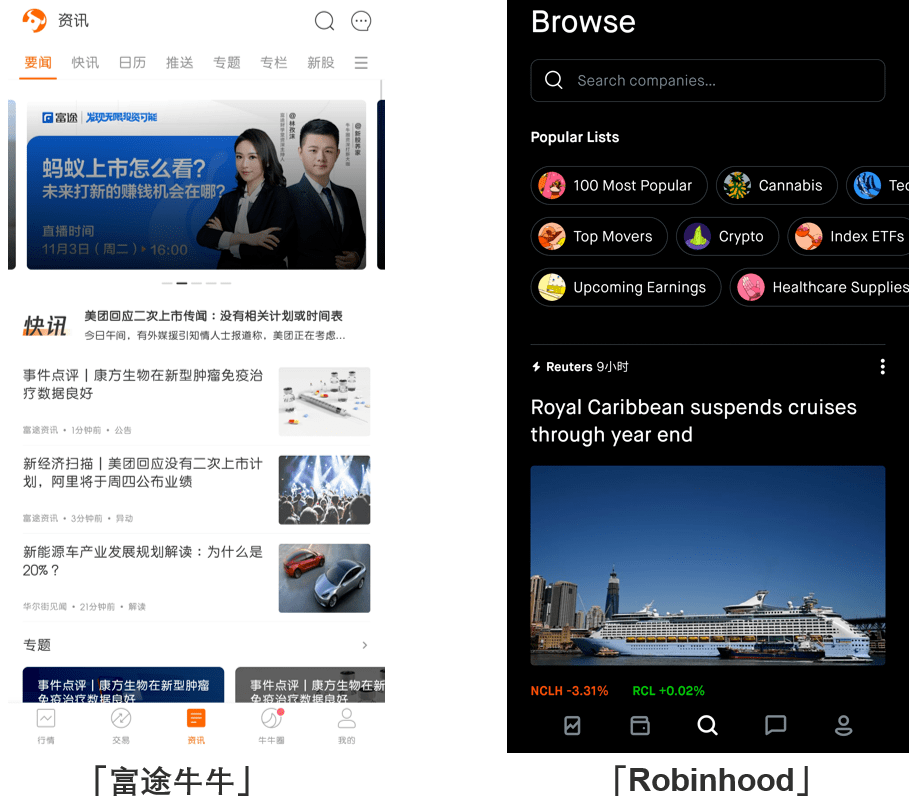Tap the Futu orange logo icon
909x799 pixels.
click(34, 20)
